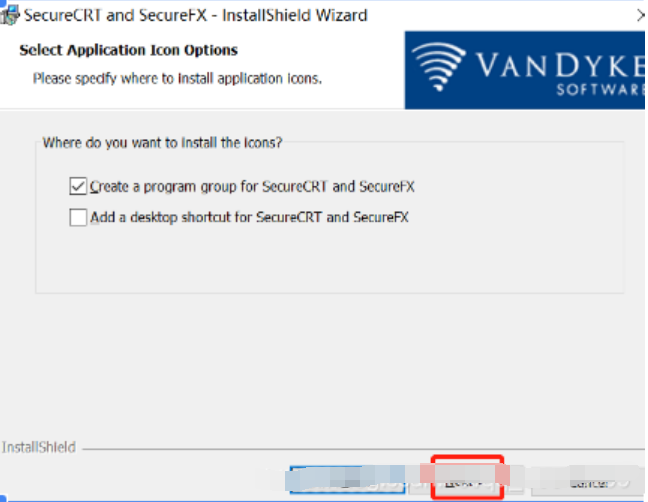The height and width of the screenshot is (502, 648).
Task: Click the VanDyke Software banner text
Action: click(560, 74)
